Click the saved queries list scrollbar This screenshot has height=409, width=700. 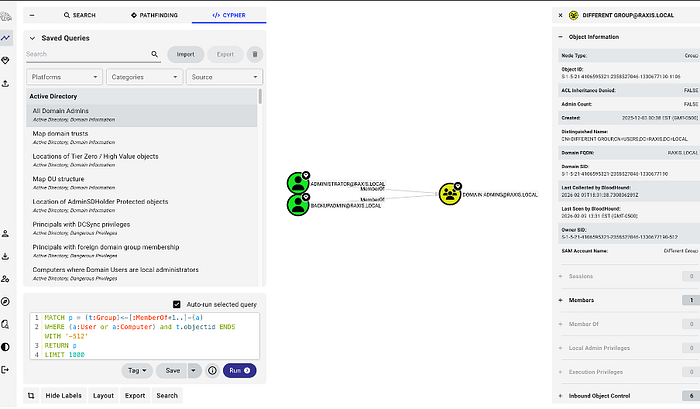tap(260, 96)
